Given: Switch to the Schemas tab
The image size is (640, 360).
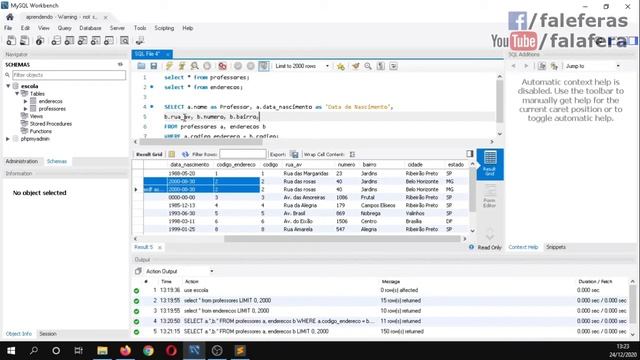Looking at the screenshot, I should coord(57,161).
